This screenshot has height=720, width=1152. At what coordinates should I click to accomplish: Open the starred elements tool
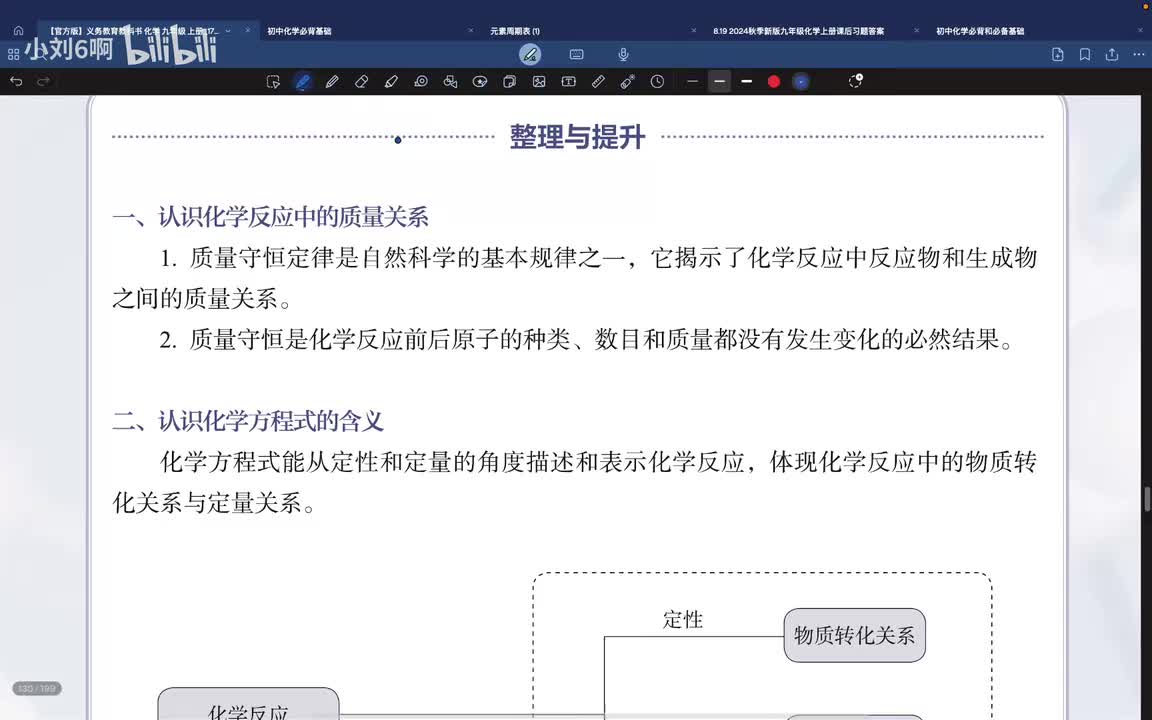tap(480, 82)
